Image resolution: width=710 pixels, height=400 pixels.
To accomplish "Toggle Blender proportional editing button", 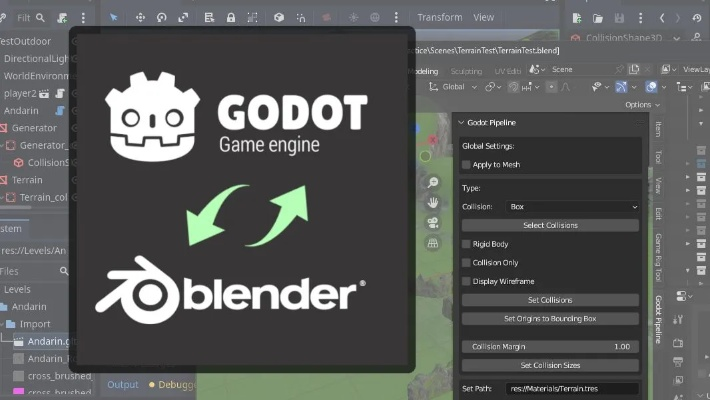I will pyautogui.click(x=551, y=87).
